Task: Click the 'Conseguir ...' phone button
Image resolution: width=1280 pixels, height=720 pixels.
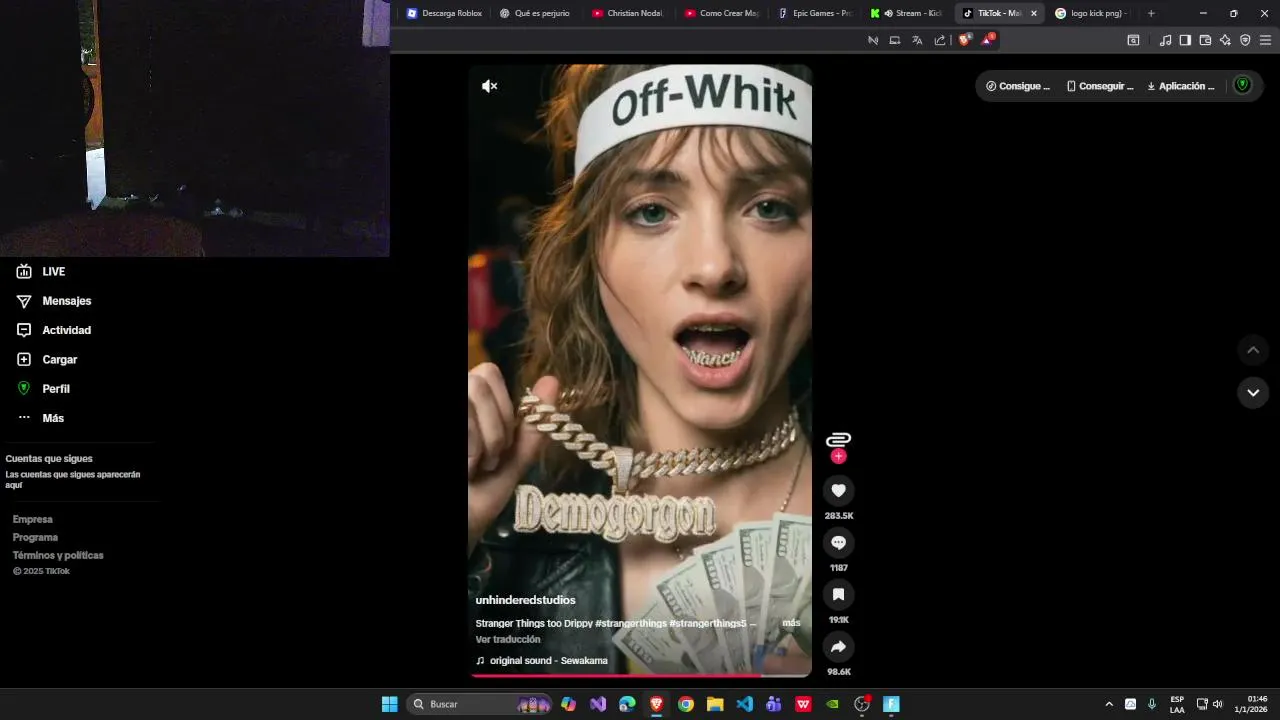Action: [x=1100, y=86]
